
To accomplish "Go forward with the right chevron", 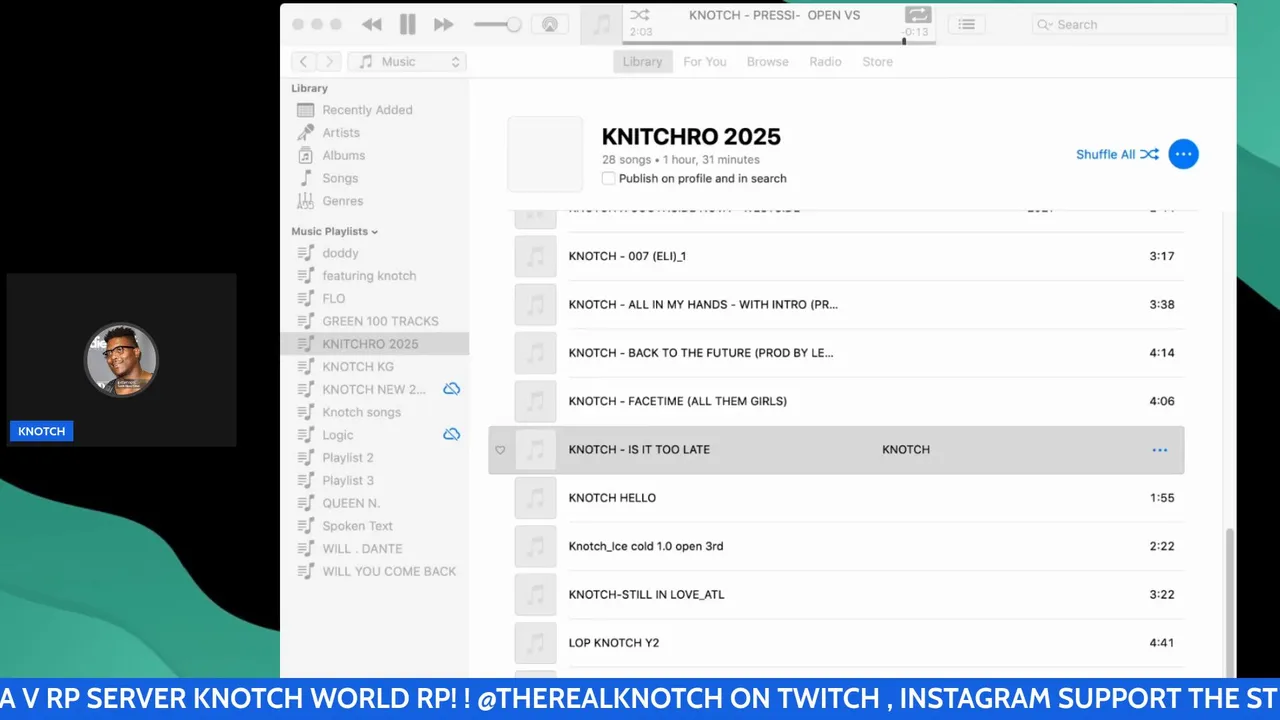I will tap(329, 62).
